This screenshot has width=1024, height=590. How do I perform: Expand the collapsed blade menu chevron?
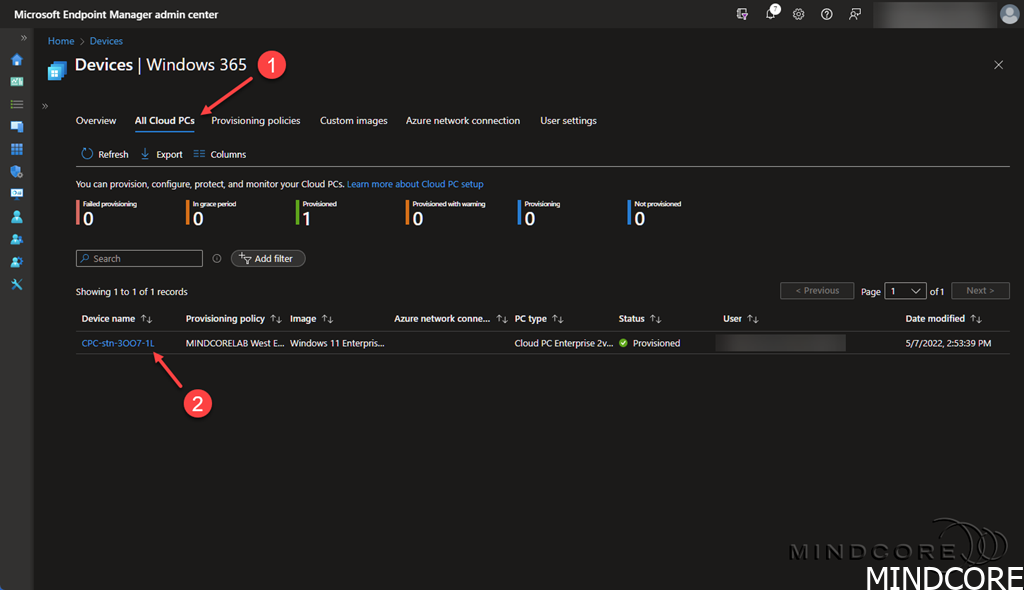click(45, 105)
